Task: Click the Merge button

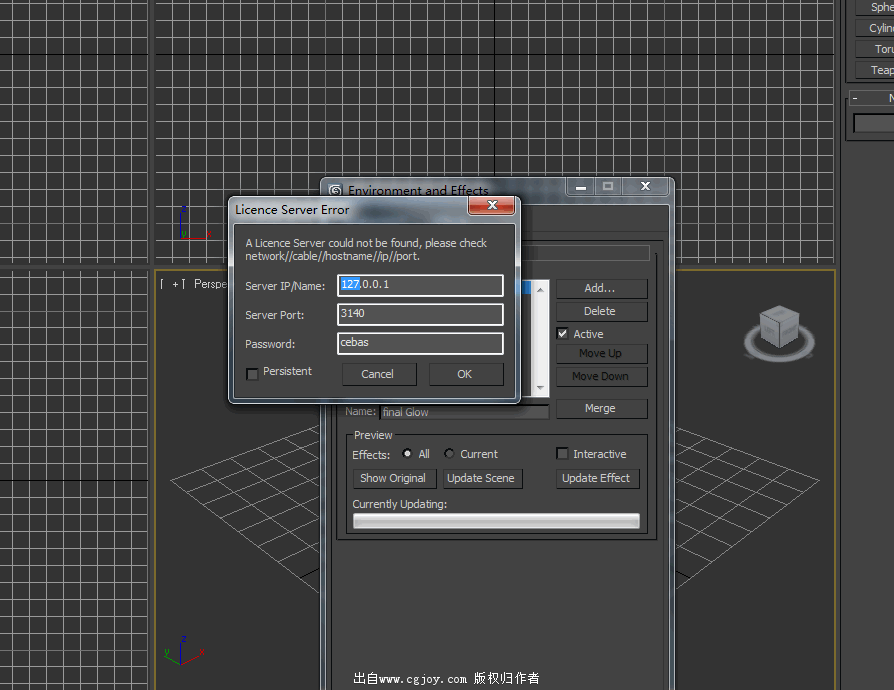Action: (602, 408)
